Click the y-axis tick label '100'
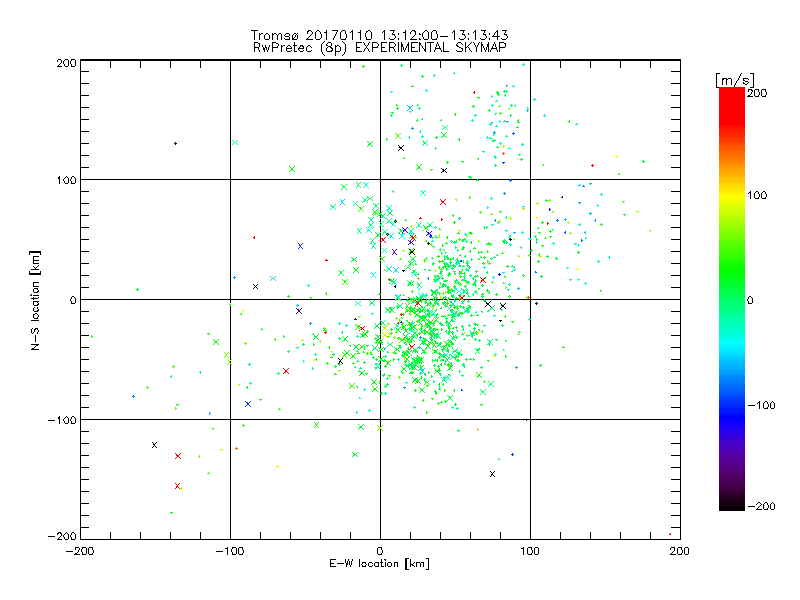Image resolution: width=800 pixels, height=600 pixels. pos(66,180)
